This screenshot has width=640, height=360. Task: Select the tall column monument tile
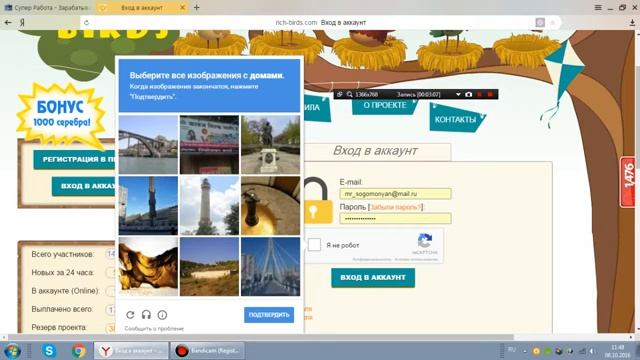point(148,206)
